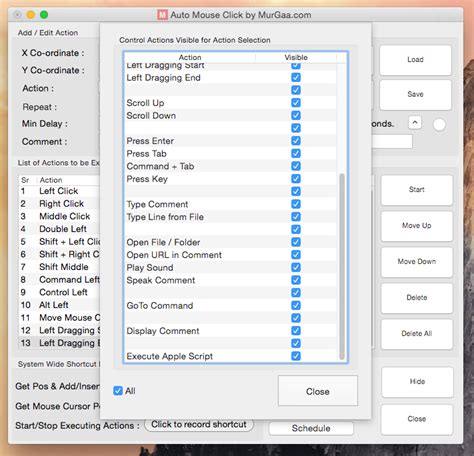
Task: Close the Control Actions dialog
Action: 318,391
